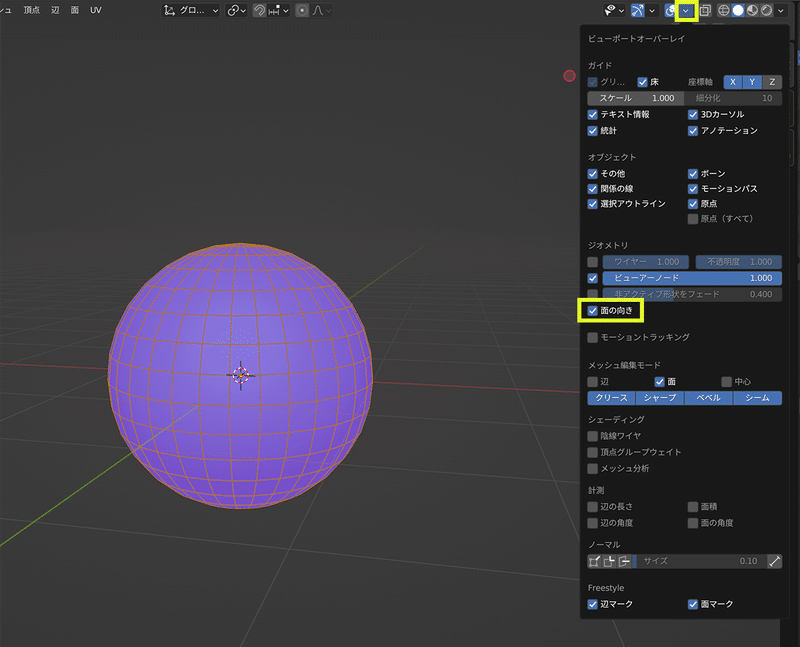Enable the 中心 checkbox

tap(727, 382)
